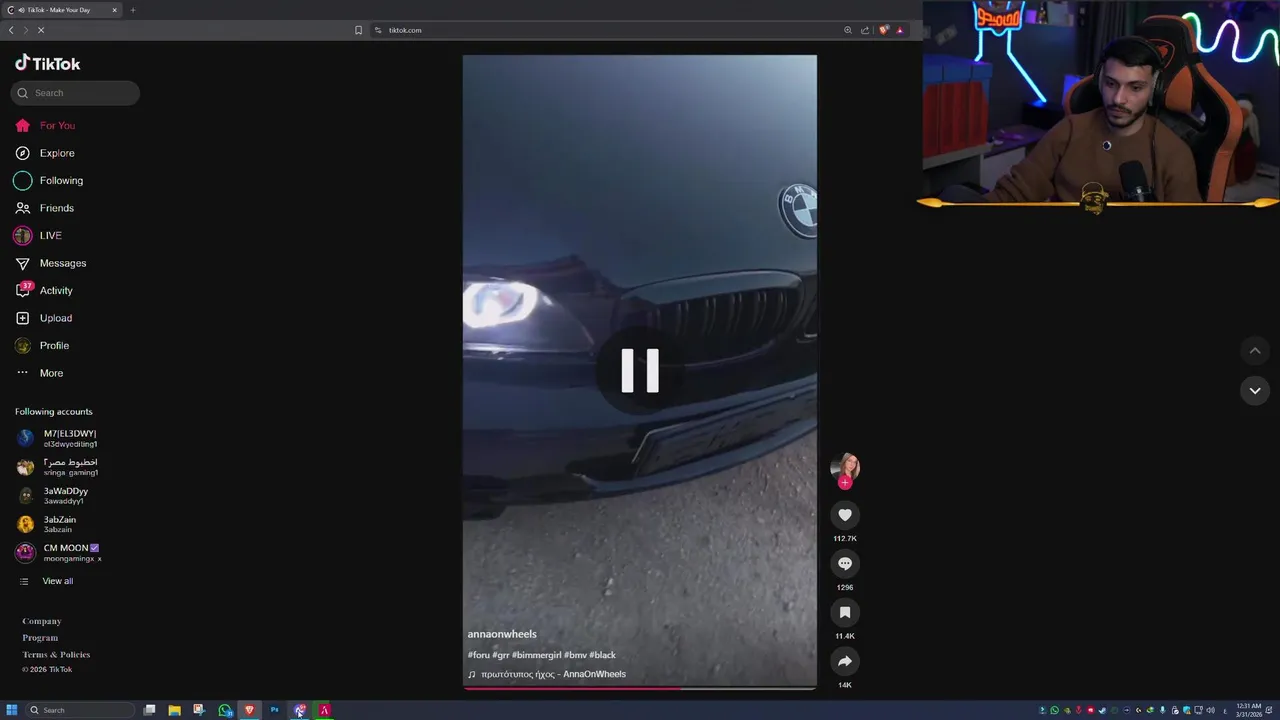Share this page from the address bar
This screenshot has width=1280, height=720.
coord(865,30)
